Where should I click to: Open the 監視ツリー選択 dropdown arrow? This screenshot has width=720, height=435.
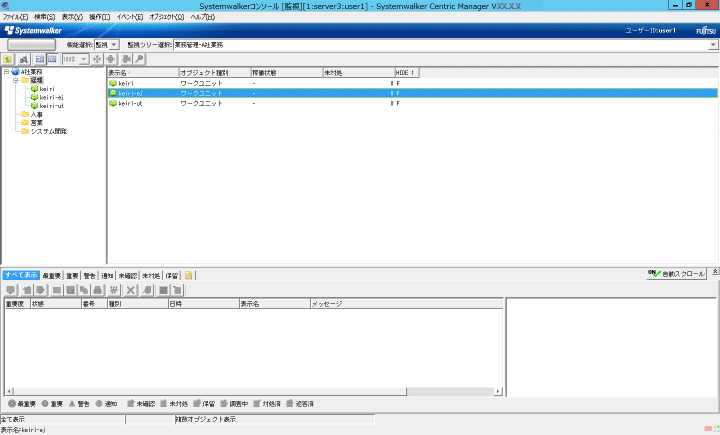coord(713,45)
